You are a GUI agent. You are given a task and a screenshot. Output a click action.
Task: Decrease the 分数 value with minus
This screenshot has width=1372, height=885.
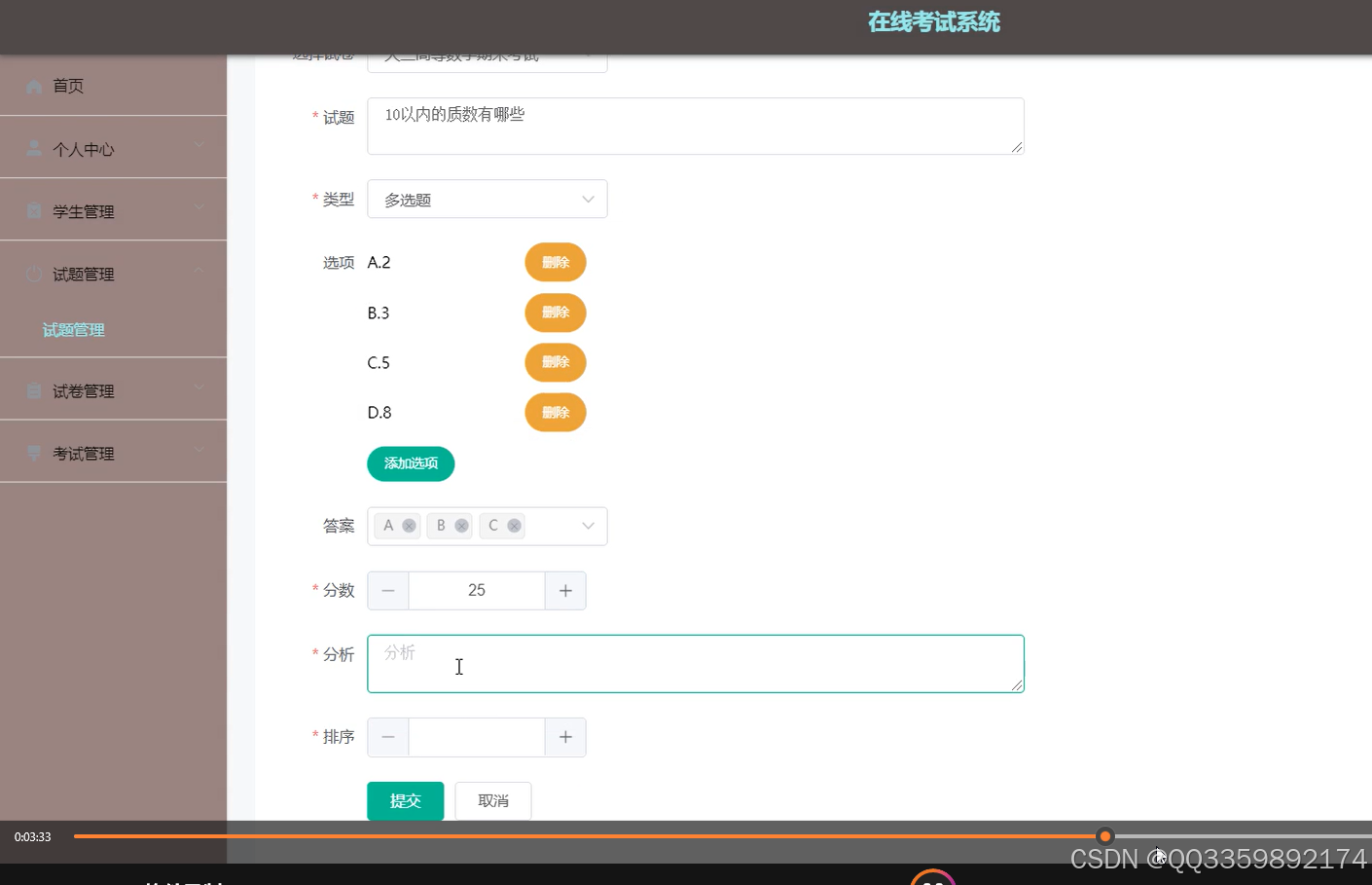[x=388, y=591]
